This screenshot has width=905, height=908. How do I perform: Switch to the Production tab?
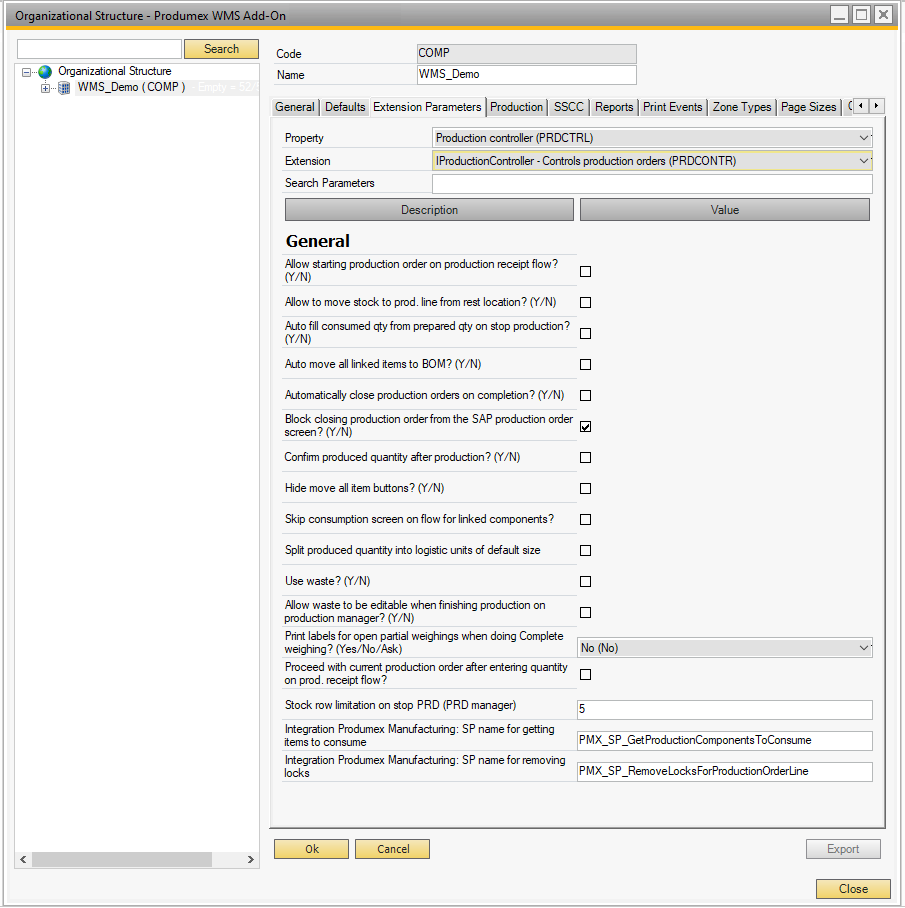coord(517,107)
